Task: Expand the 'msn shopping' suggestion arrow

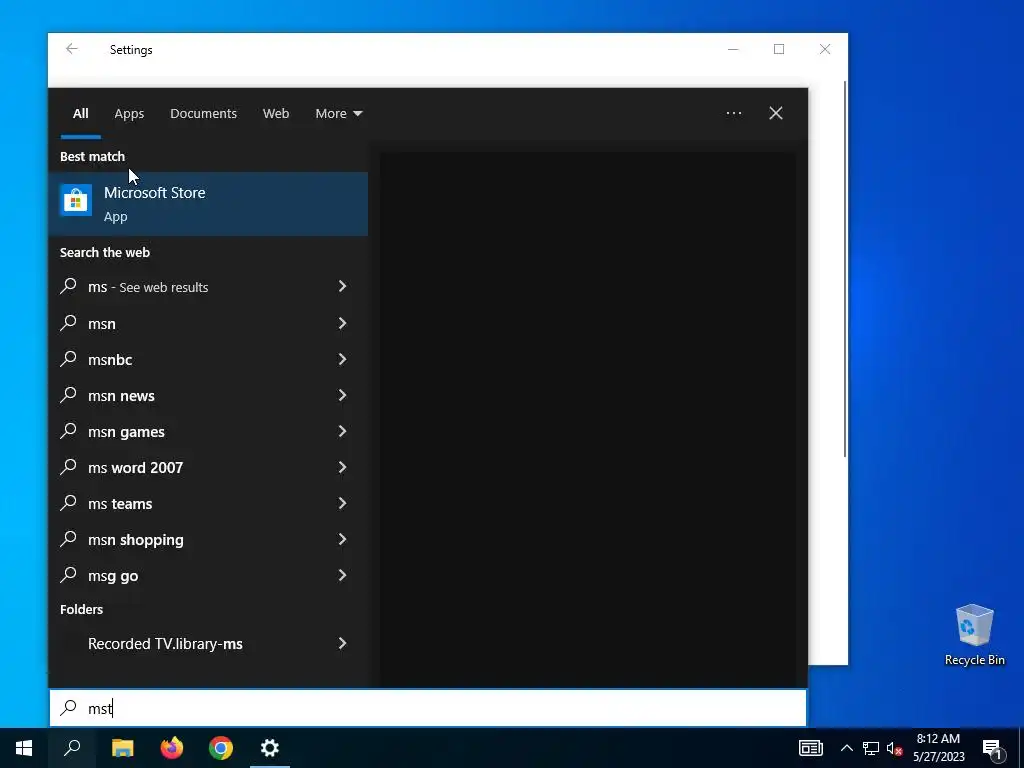Action: [x=342, y=539]
